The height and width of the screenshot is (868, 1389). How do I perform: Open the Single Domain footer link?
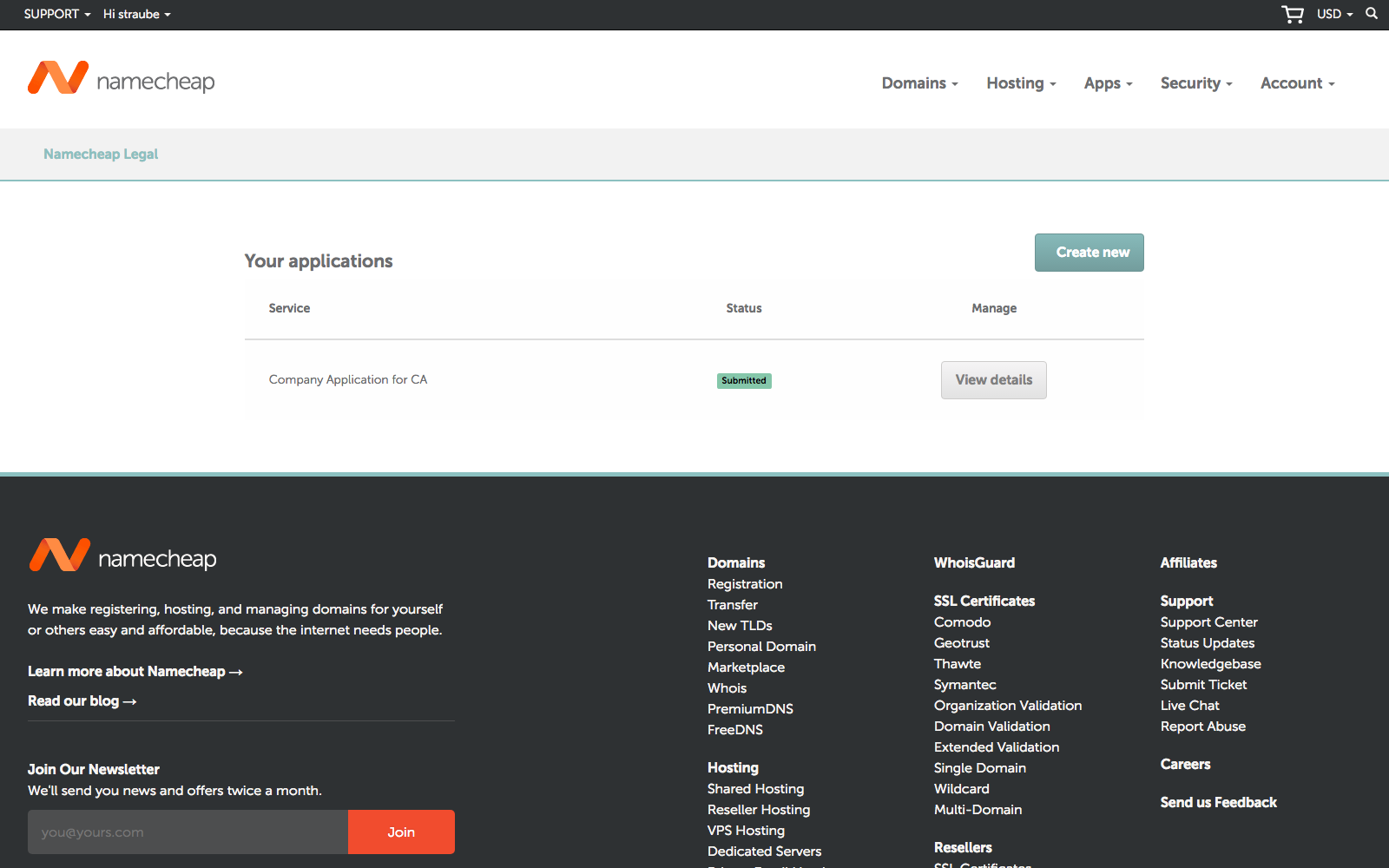[x=980, y=768]
